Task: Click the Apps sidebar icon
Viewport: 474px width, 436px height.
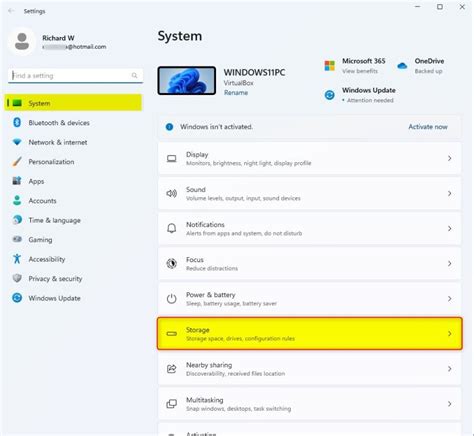Action: click(17, 181)
